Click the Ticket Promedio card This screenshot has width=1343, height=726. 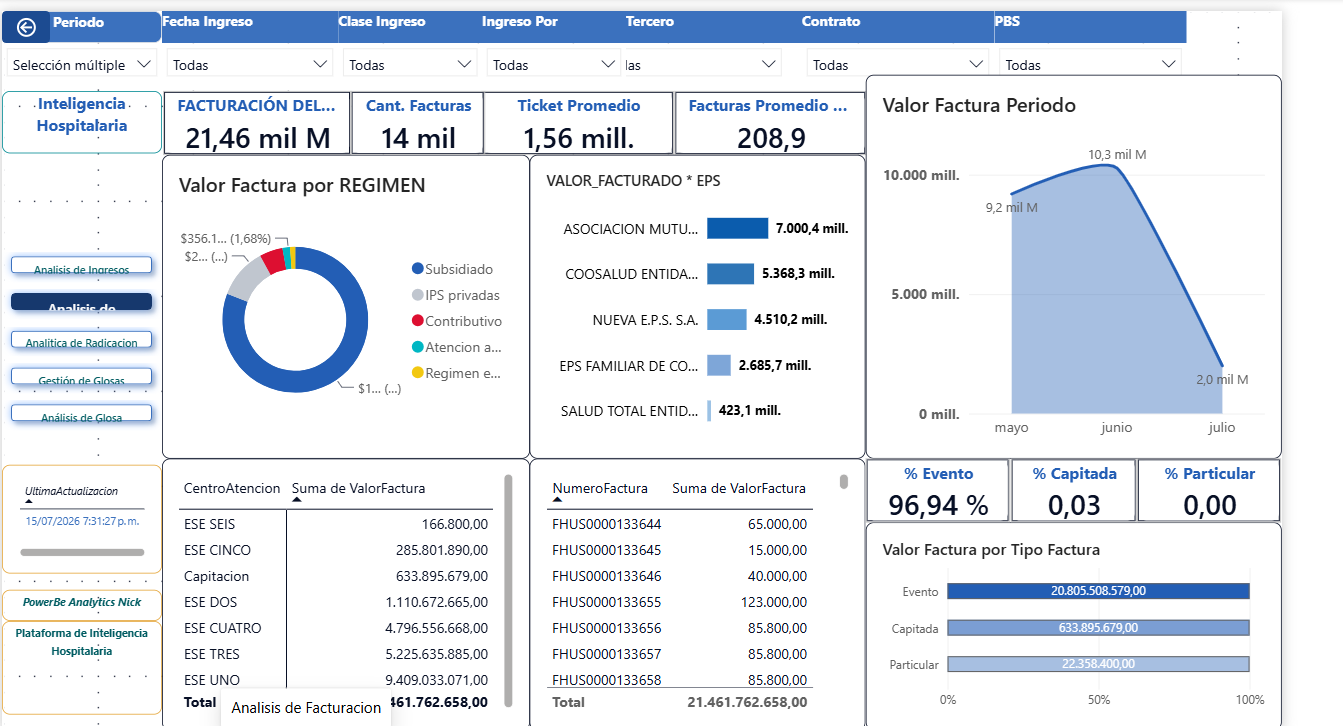pyautogui.click(x=579, y=123)
